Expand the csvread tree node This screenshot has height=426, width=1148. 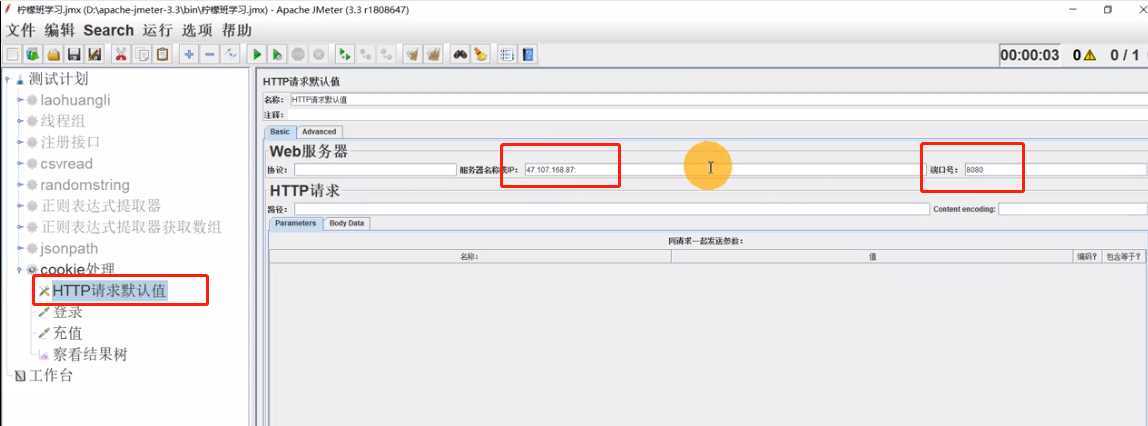click(x=21, y=164)
